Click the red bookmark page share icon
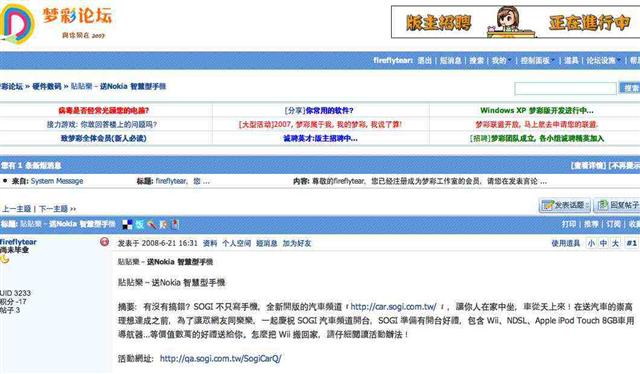The width and height of the screenshot is (640, 374). click(175, 224)
